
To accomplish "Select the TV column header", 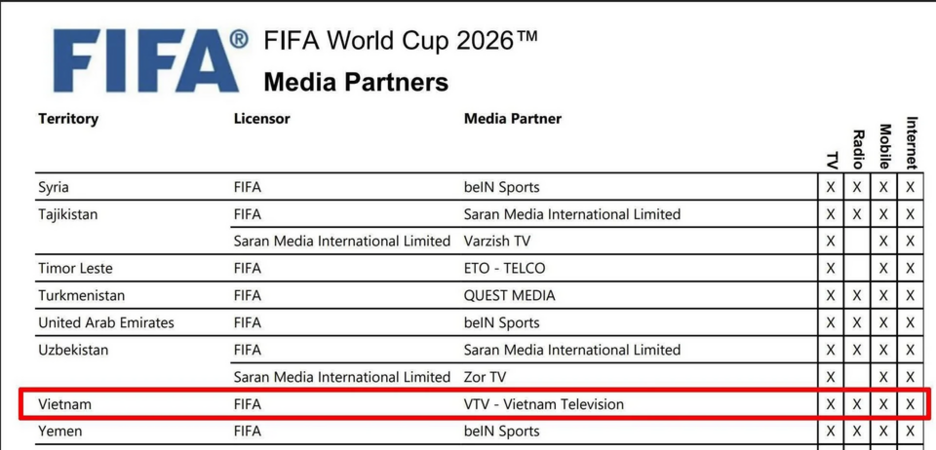I will pyautogui.click(x=831, y=159).
